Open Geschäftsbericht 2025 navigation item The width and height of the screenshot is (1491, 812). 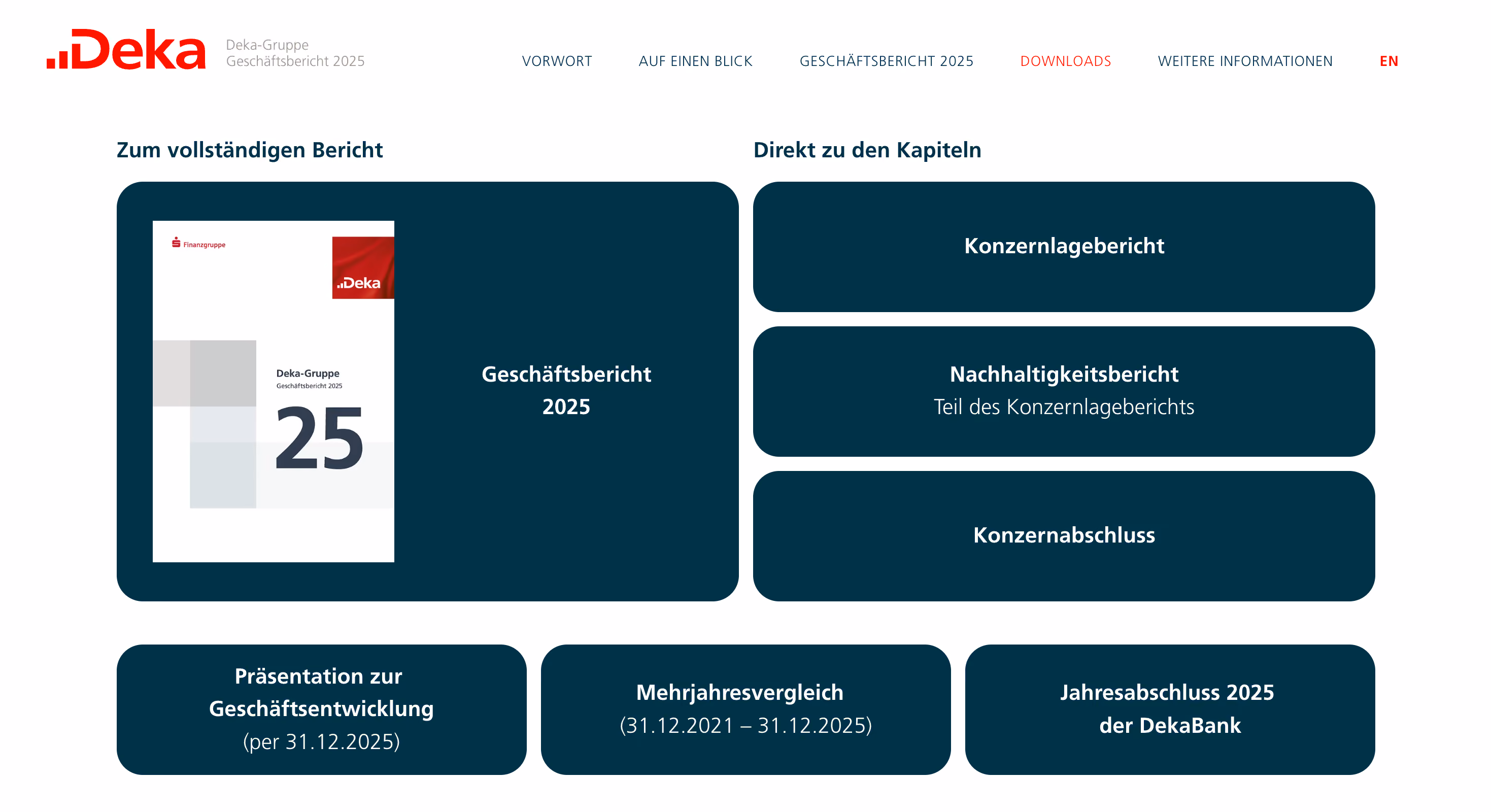[886, 61]
